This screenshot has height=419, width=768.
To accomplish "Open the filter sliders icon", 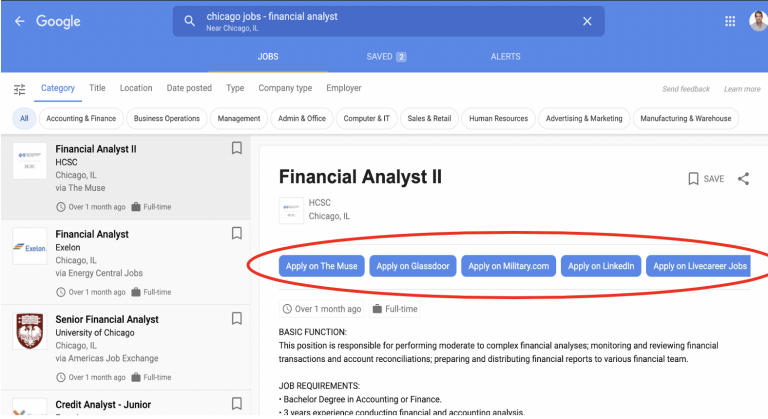I will click(x=20, y=89).
